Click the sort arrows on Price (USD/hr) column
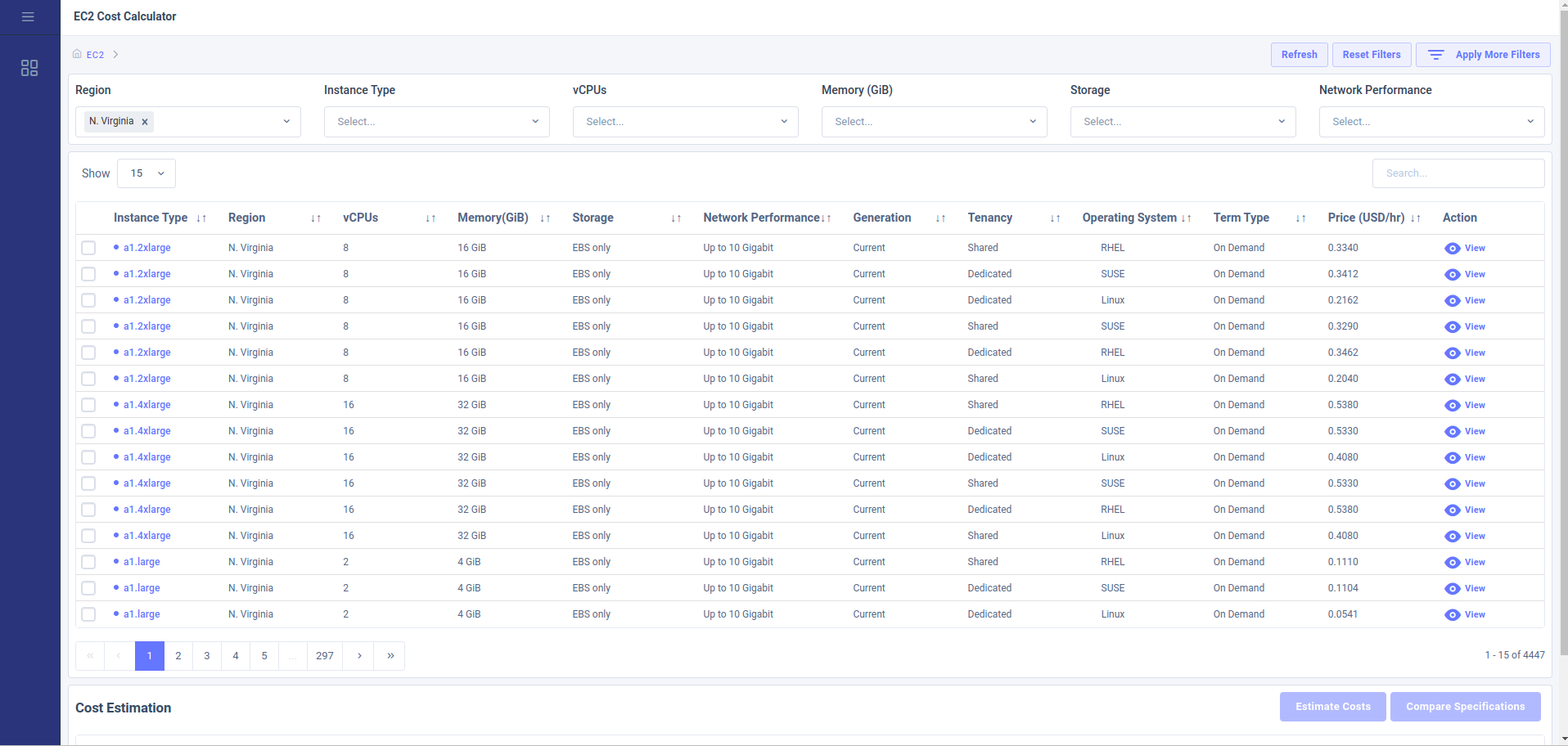 tap(1417, 218)
